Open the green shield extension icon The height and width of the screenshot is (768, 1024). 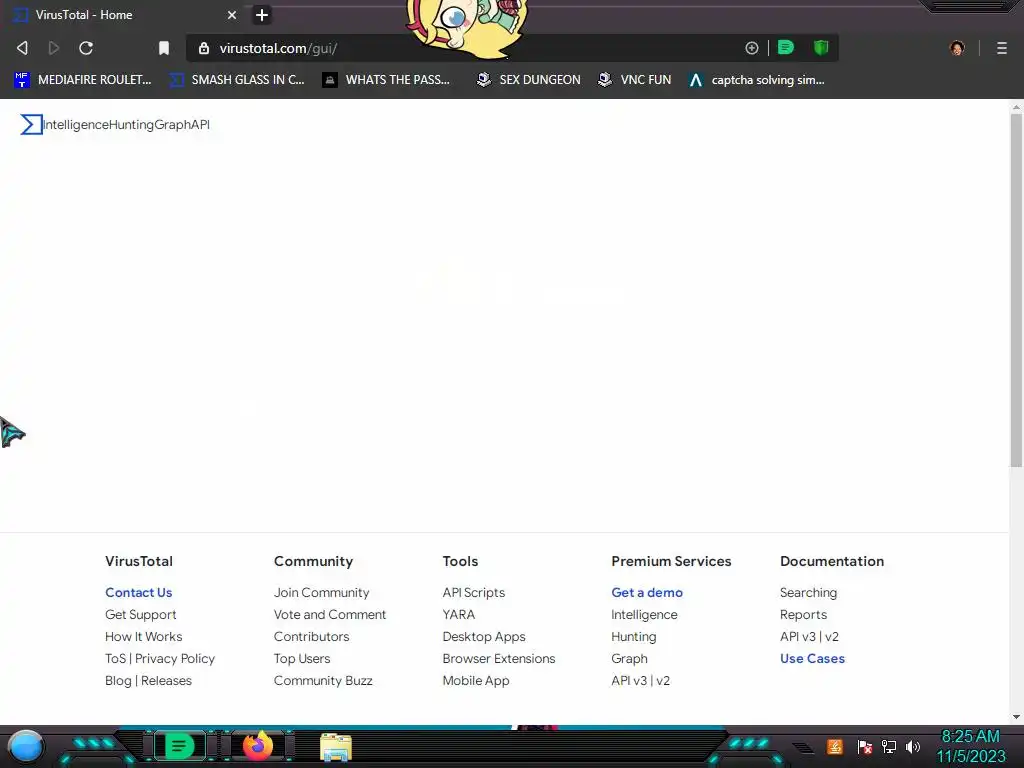tap(821, 48)
